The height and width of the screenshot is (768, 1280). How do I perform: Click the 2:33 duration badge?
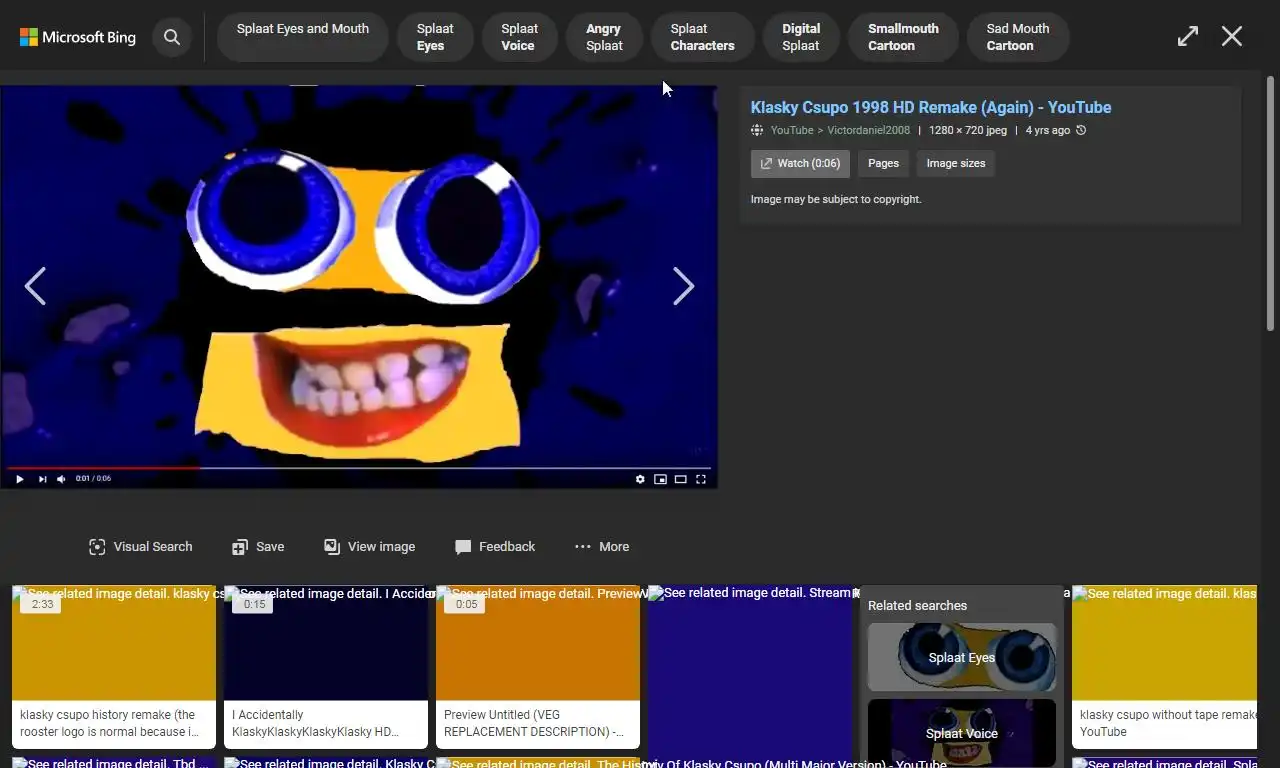pyautogui.click(x=42, y=604)
